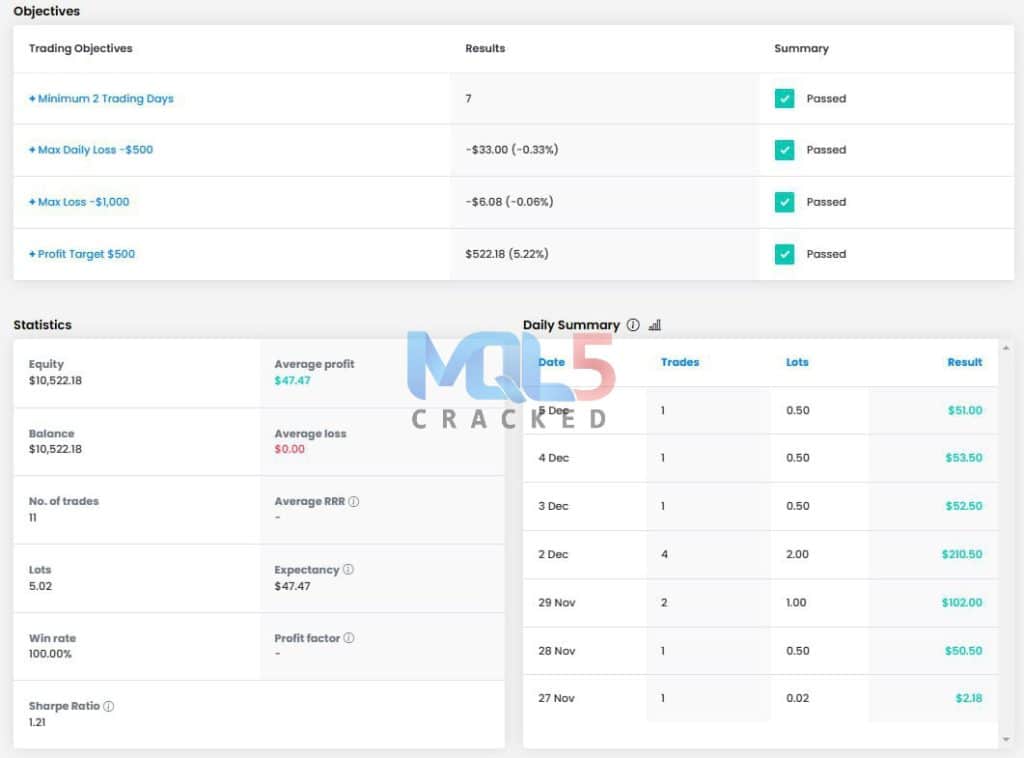
Task: Click the $51.00 result value
Action: [x=965, y=410]
